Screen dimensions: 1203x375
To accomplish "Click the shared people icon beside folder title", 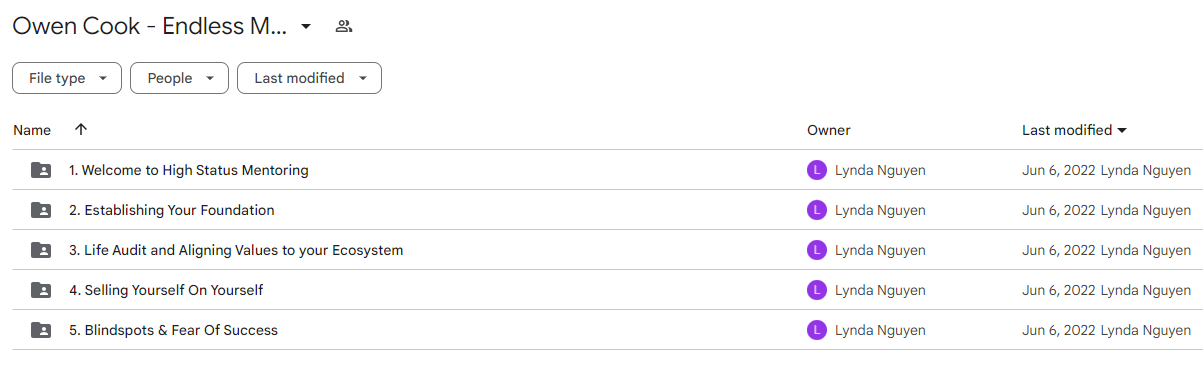I will pos(344,27).
